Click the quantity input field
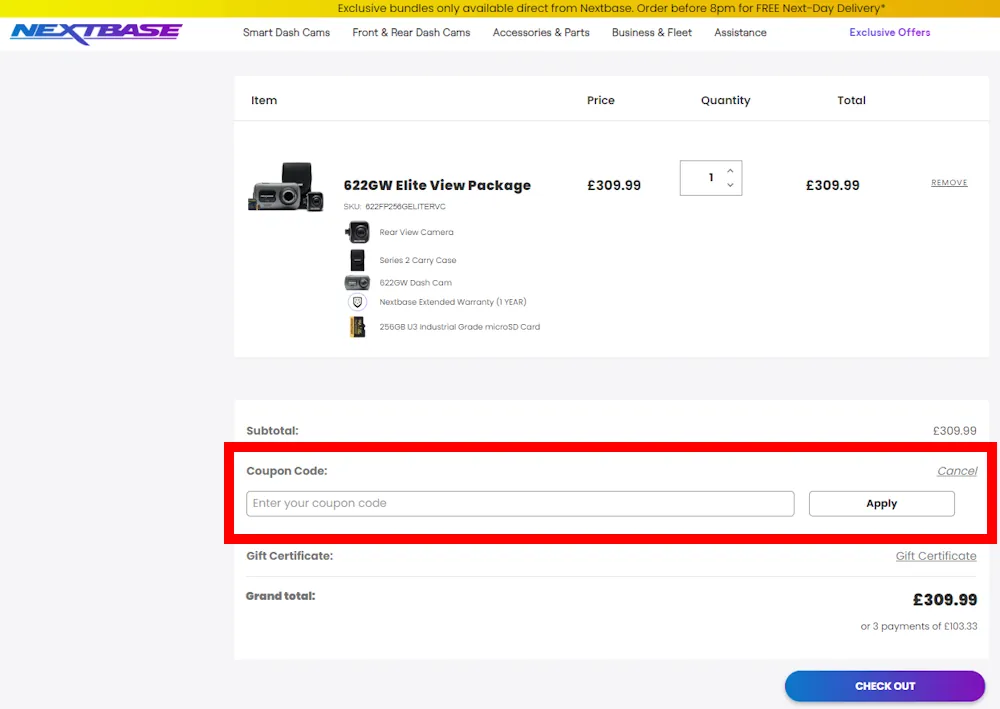1000x709 pixels. pyautogui.click(x=710, y=178)
